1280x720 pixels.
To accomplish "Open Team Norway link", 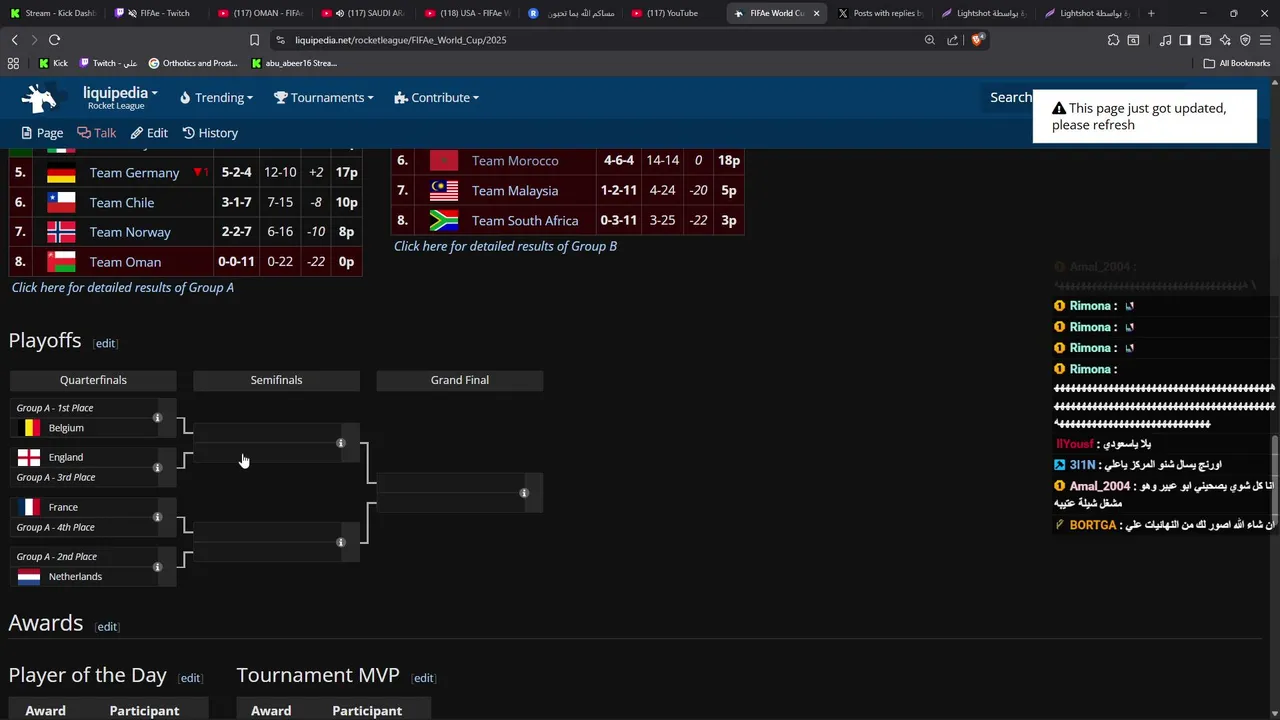I will point(130,232).
